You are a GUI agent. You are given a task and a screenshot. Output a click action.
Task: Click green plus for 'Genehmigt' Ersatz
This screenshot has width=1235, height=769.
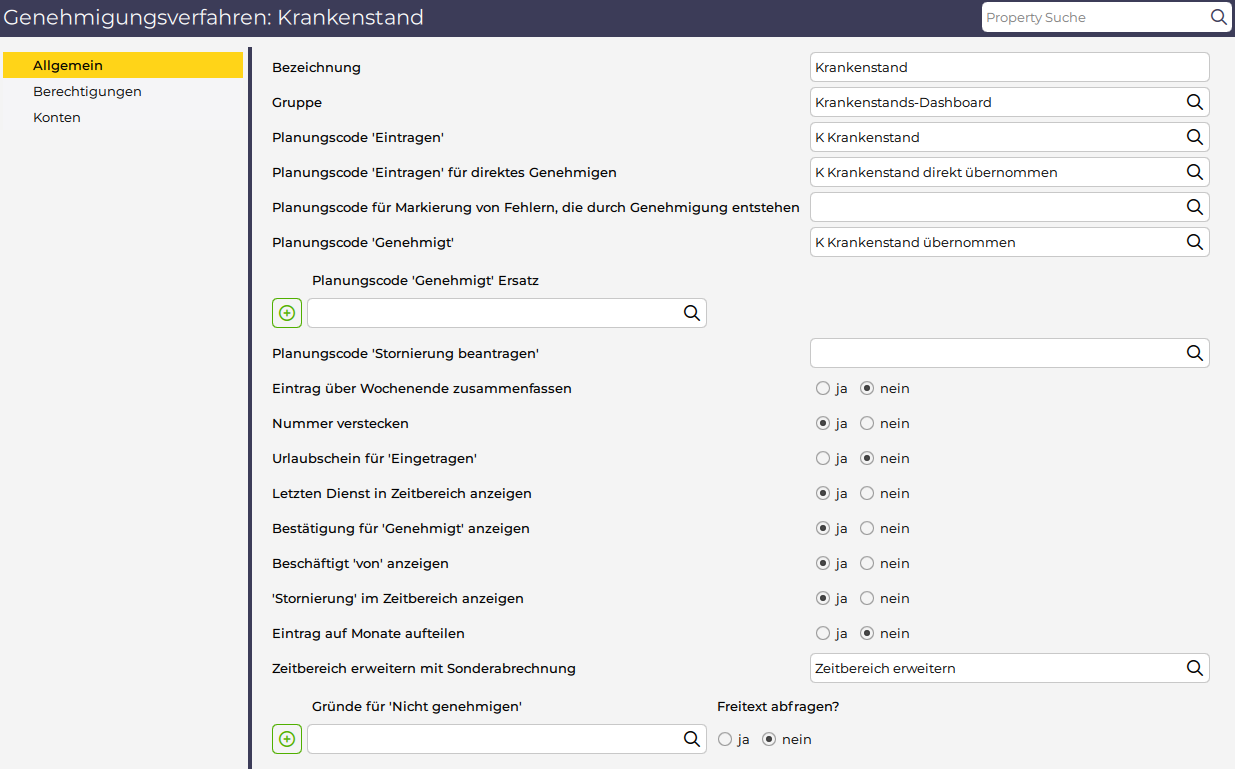287,313
